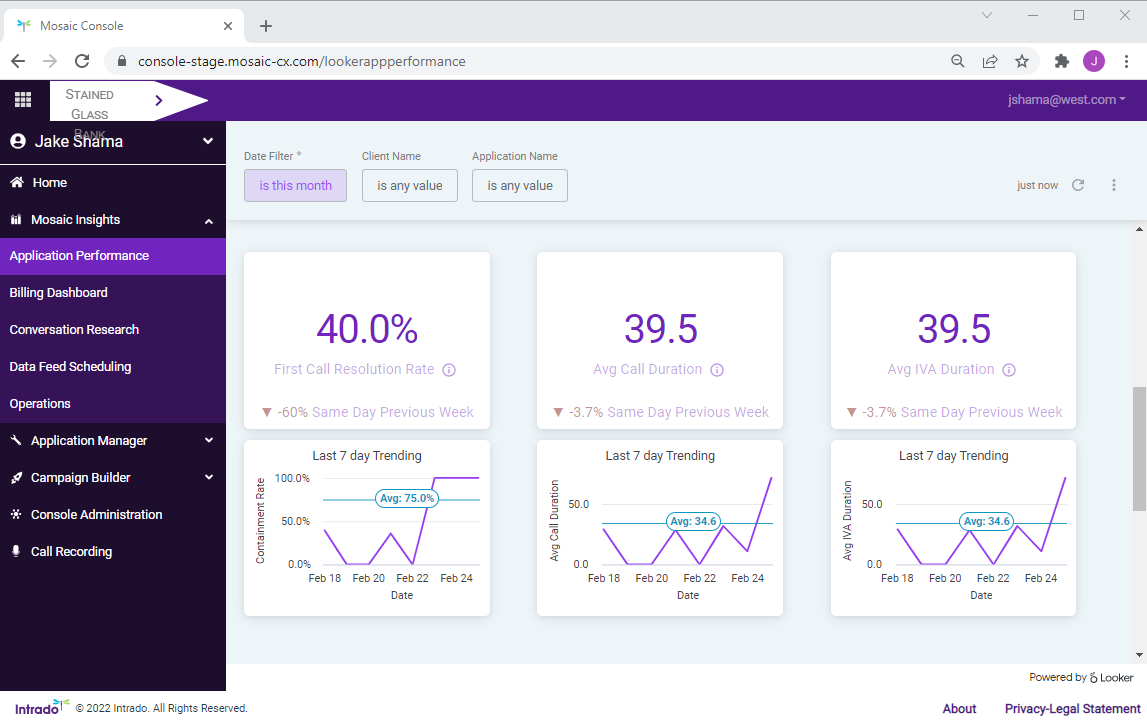
Task: Open Call Recording via its microphone icon
Action: (x=16, y=551)
